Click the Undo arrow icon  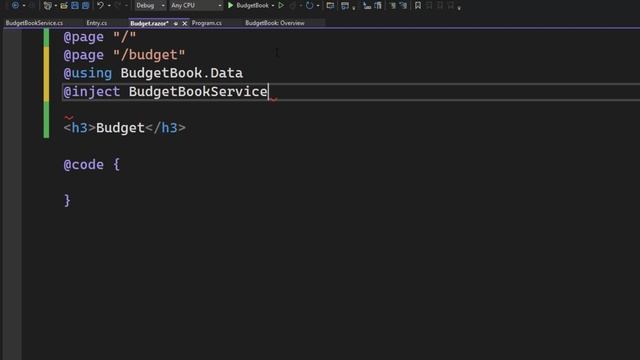coord(100,5)
